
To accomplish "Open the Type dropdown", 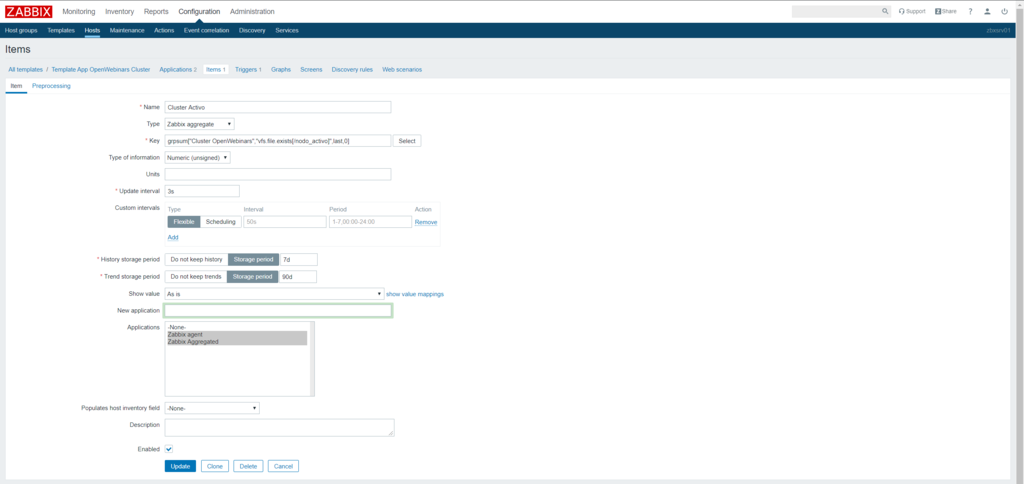I will [x=200, y=124].
